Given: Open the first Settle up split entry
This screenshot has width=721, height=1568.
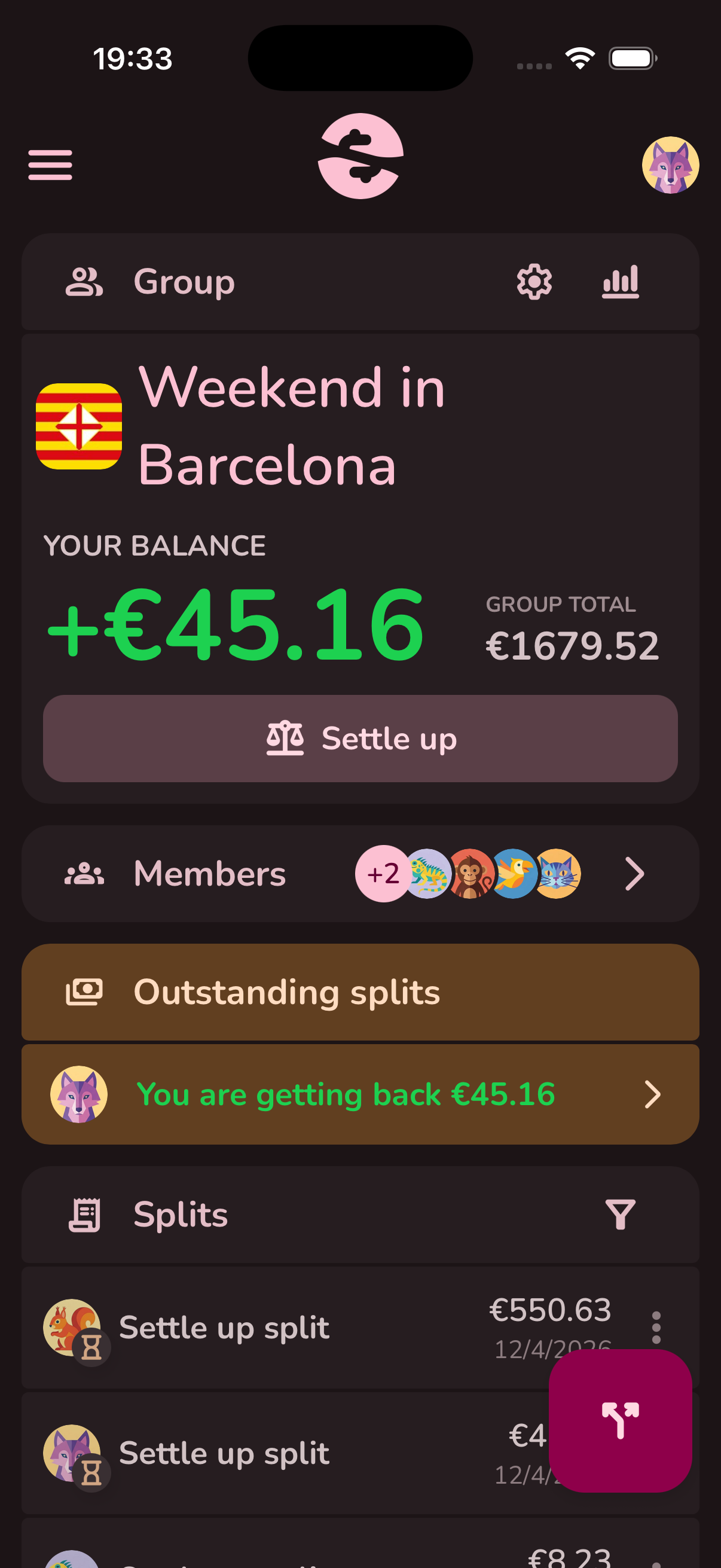Looking at the screenshot, I should [224, 1328].
